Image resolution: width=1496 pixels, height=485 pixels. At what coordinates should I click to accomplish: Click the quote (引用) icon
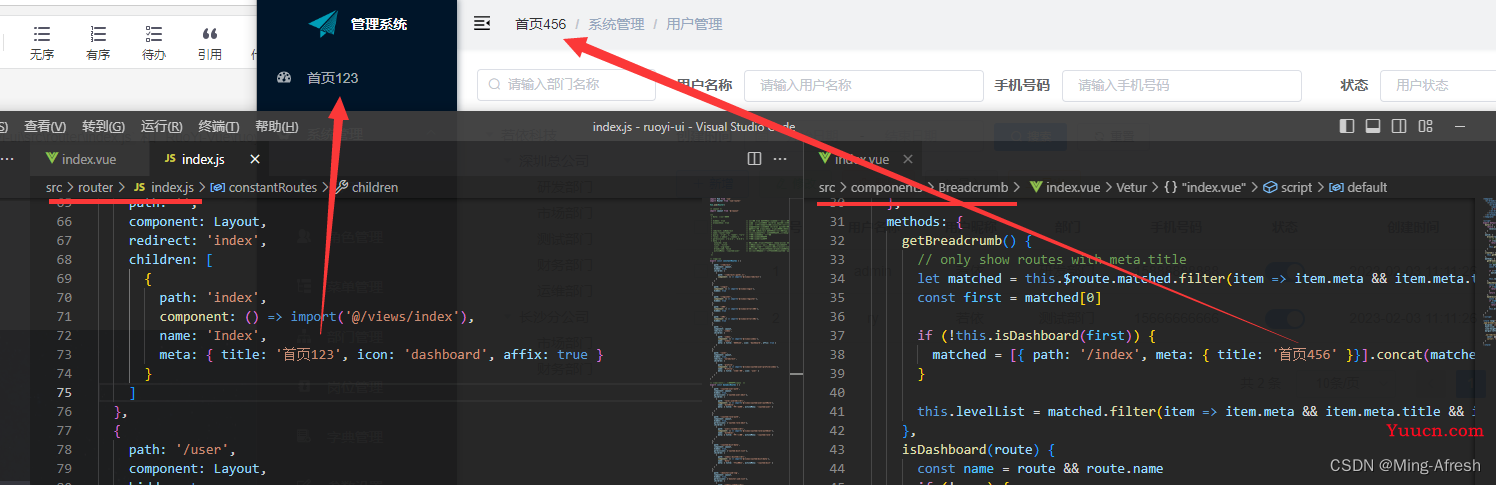(209, 36)
